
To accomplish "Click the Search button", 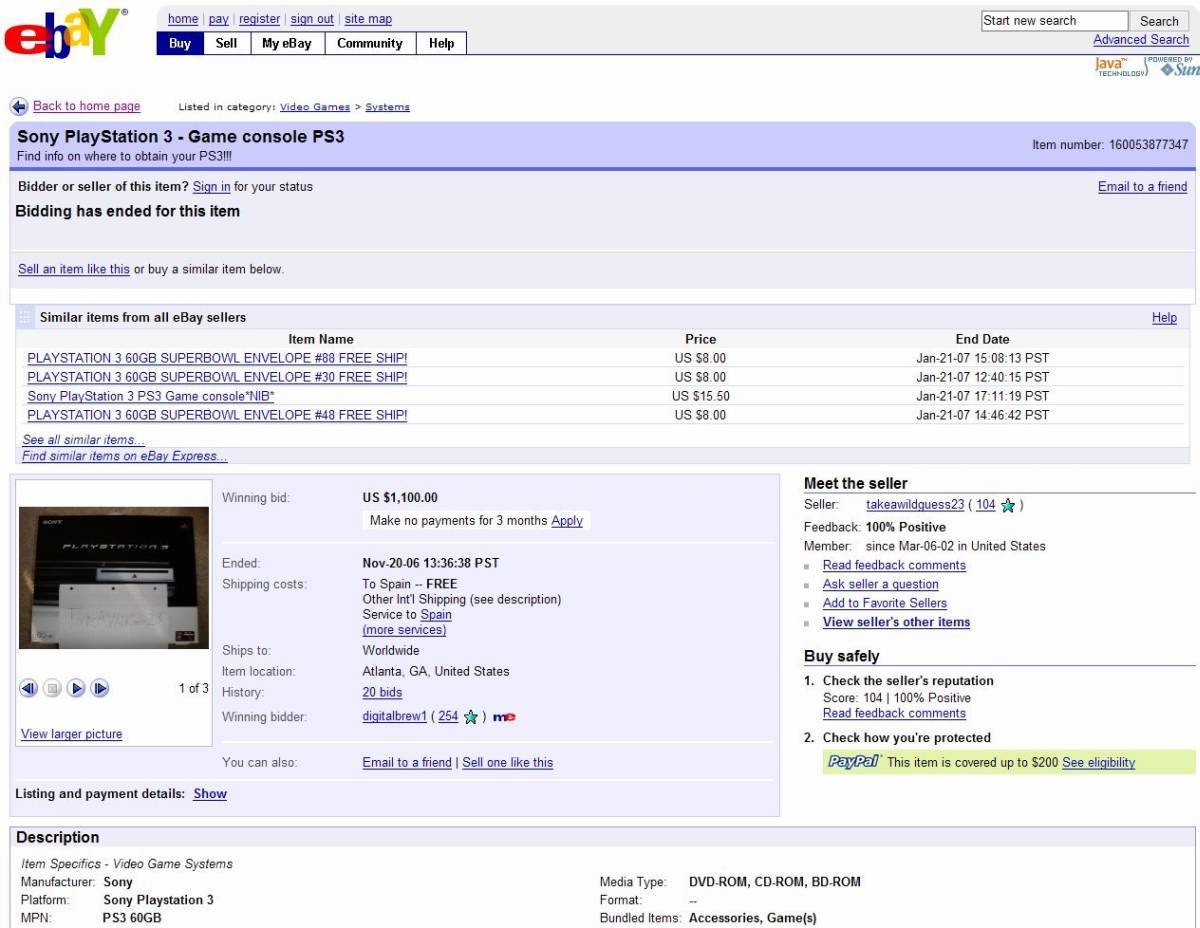I will tap(1159, 21).
